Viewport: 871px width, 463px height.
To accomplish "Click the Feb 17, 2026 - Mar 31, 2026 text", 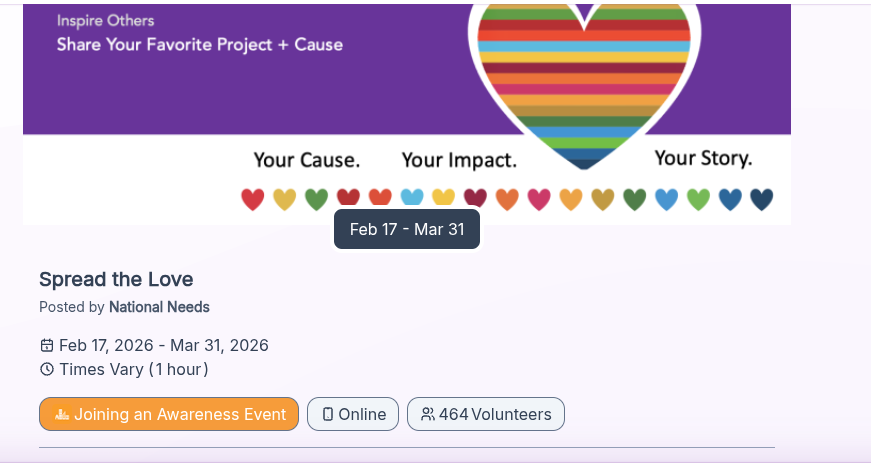I will pos(164,346).
